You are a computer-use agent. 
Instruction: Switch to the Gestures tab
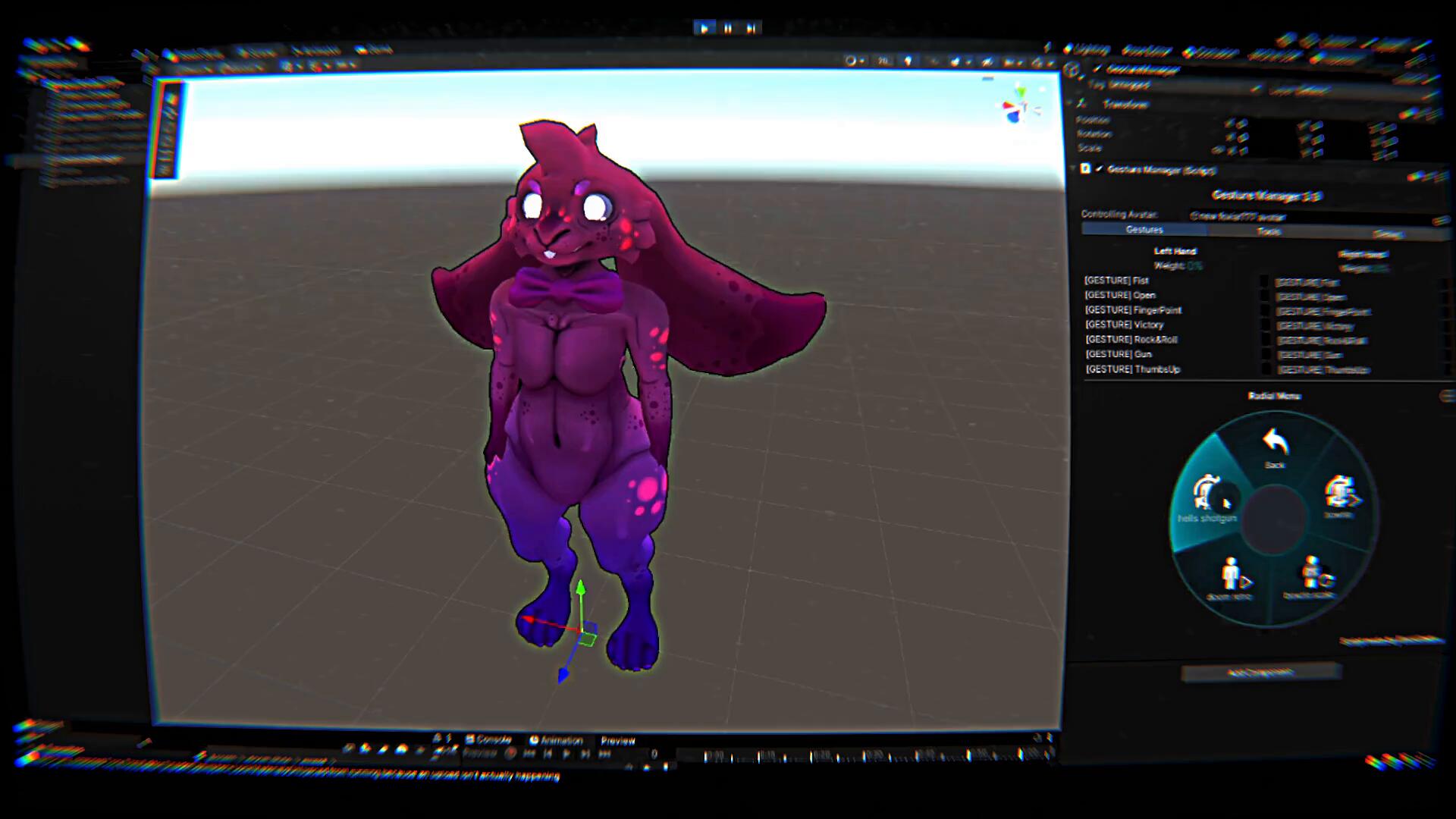tap(1144, 230)
